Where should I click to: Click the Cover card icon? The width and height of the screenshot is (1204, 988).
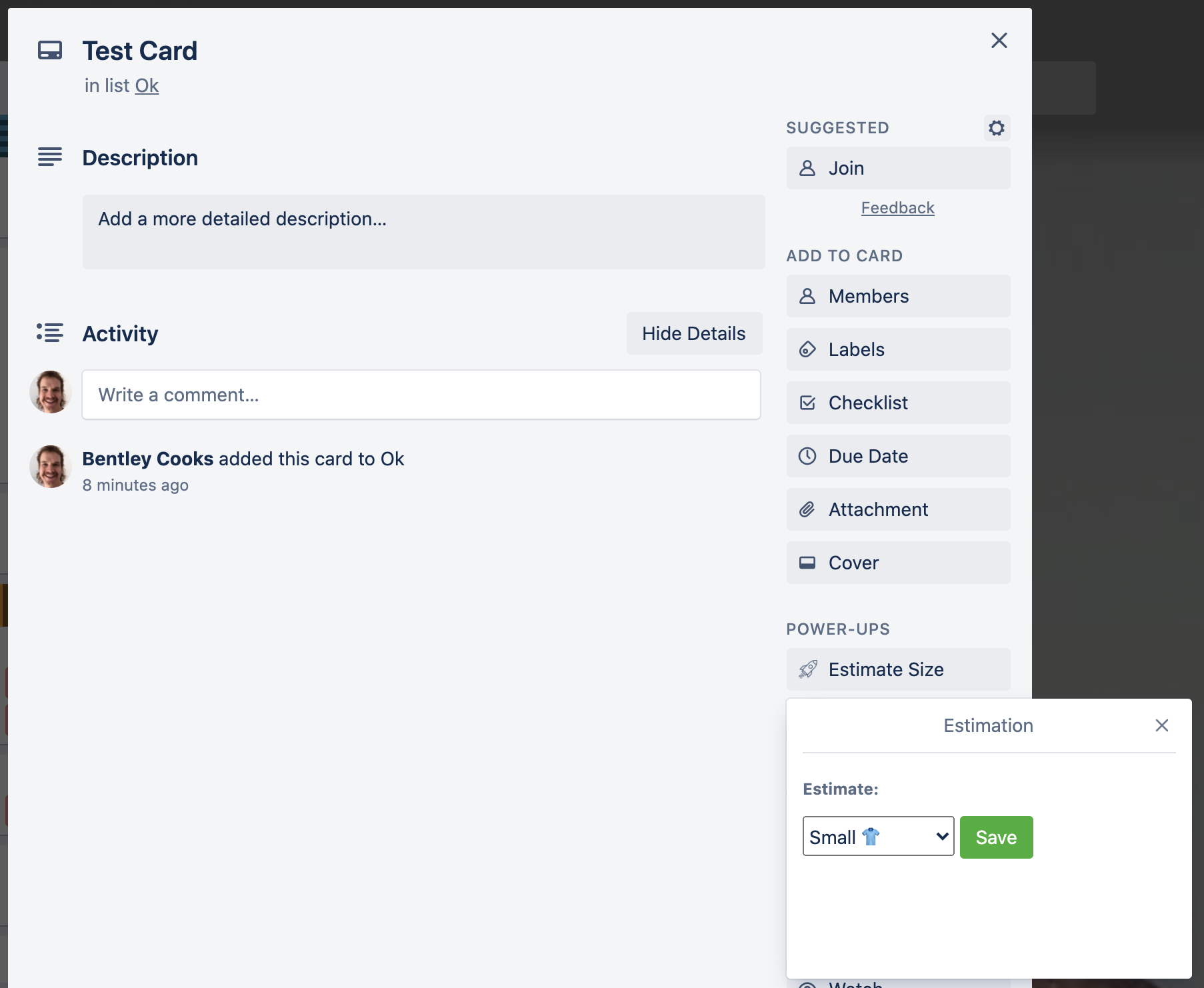coord(807,563)
